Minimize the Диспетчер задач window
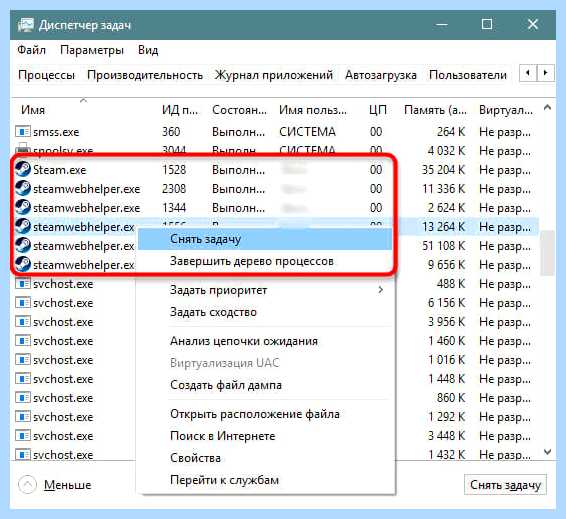 pos(441,25)
